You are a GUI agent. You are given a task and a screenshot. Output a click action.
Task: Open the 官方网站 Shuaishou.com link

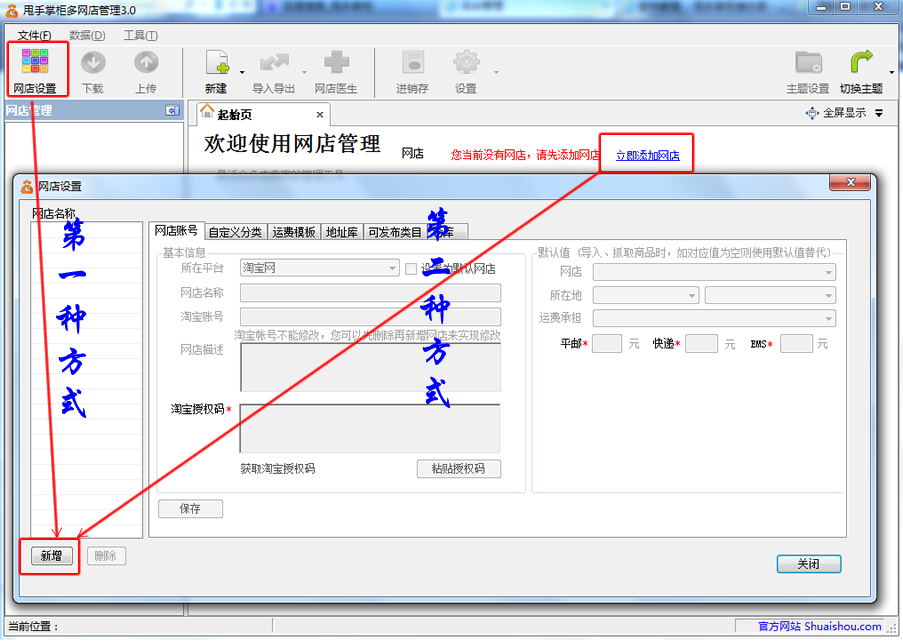point(819,626)
